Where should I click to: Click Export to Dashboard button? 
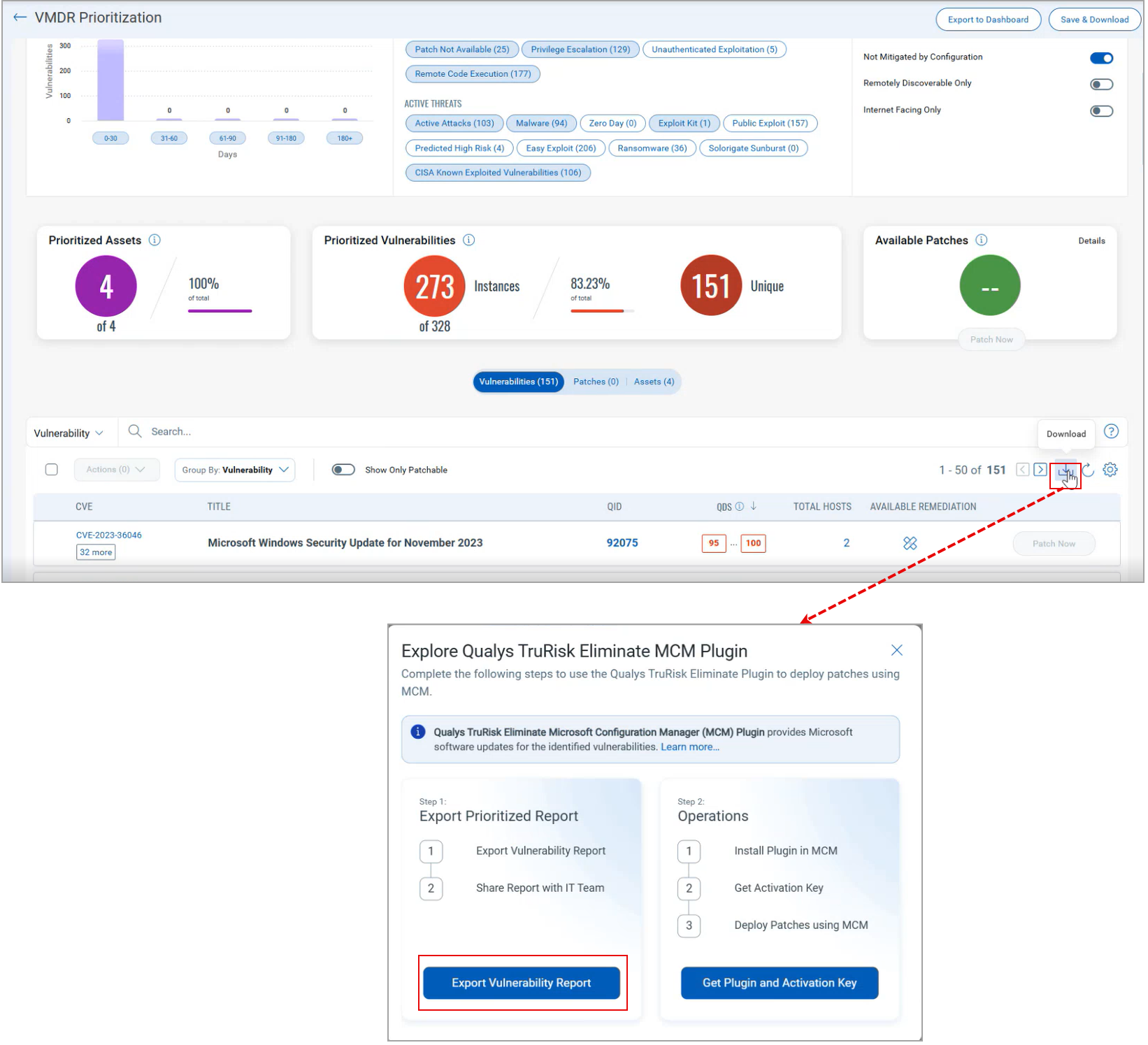click(988, 20)
